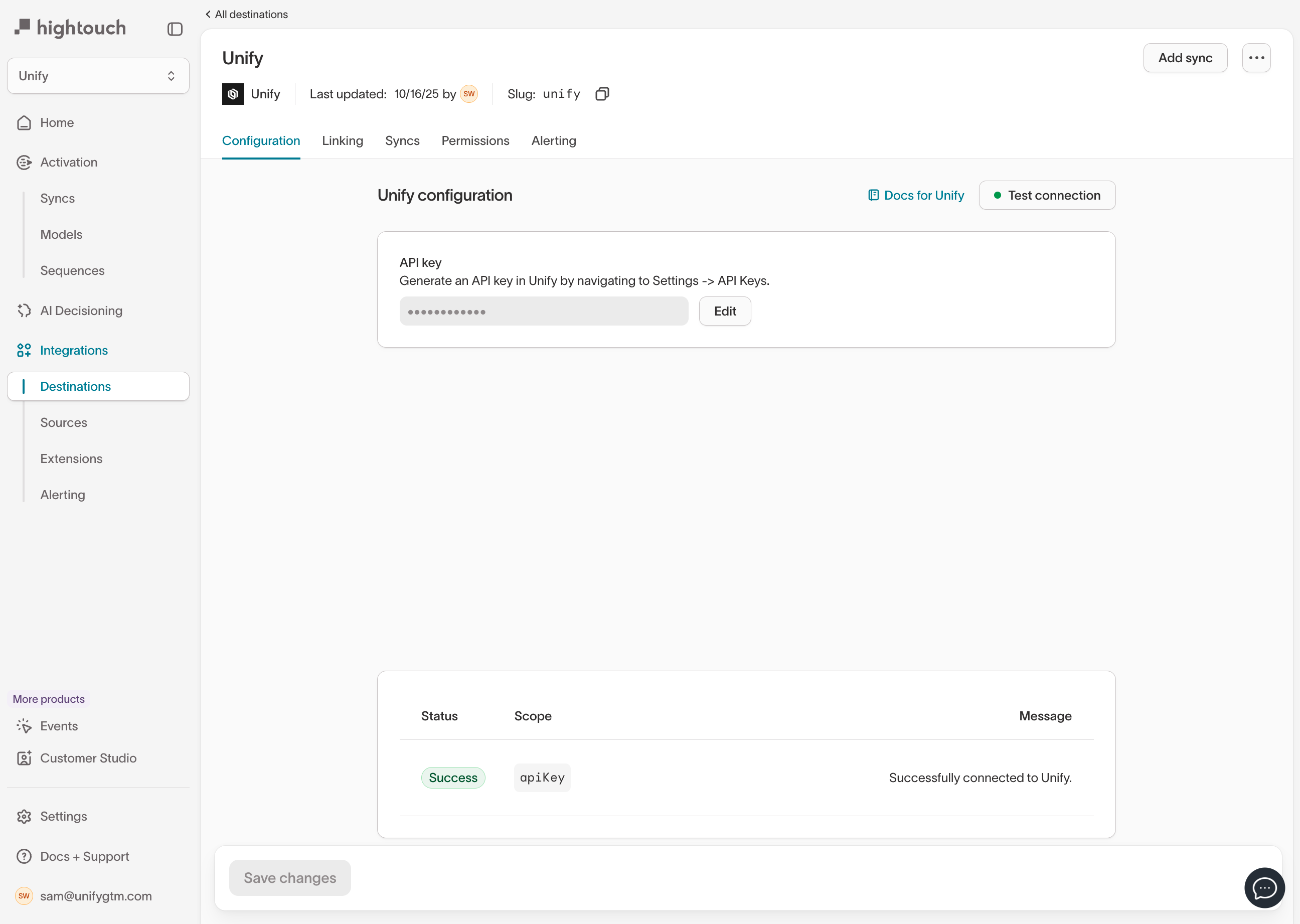
Task: Open Settings gear in sidebar
Action: click(x=24, y=817)
